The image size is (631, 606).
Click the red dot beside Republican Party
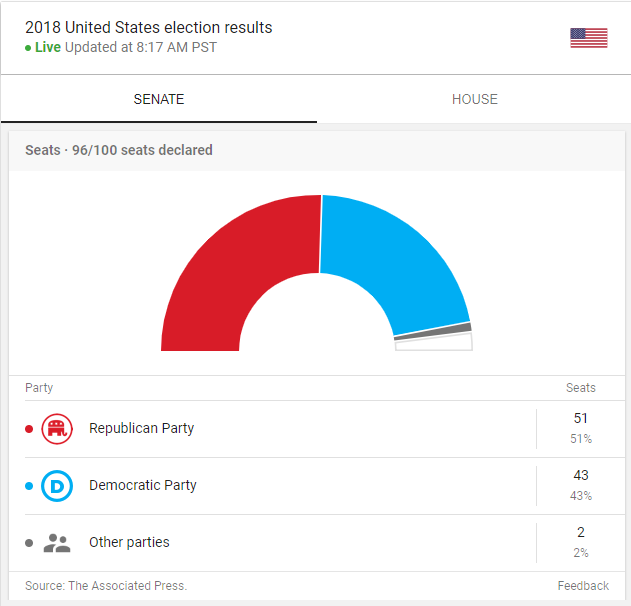(x=29, y=429)
